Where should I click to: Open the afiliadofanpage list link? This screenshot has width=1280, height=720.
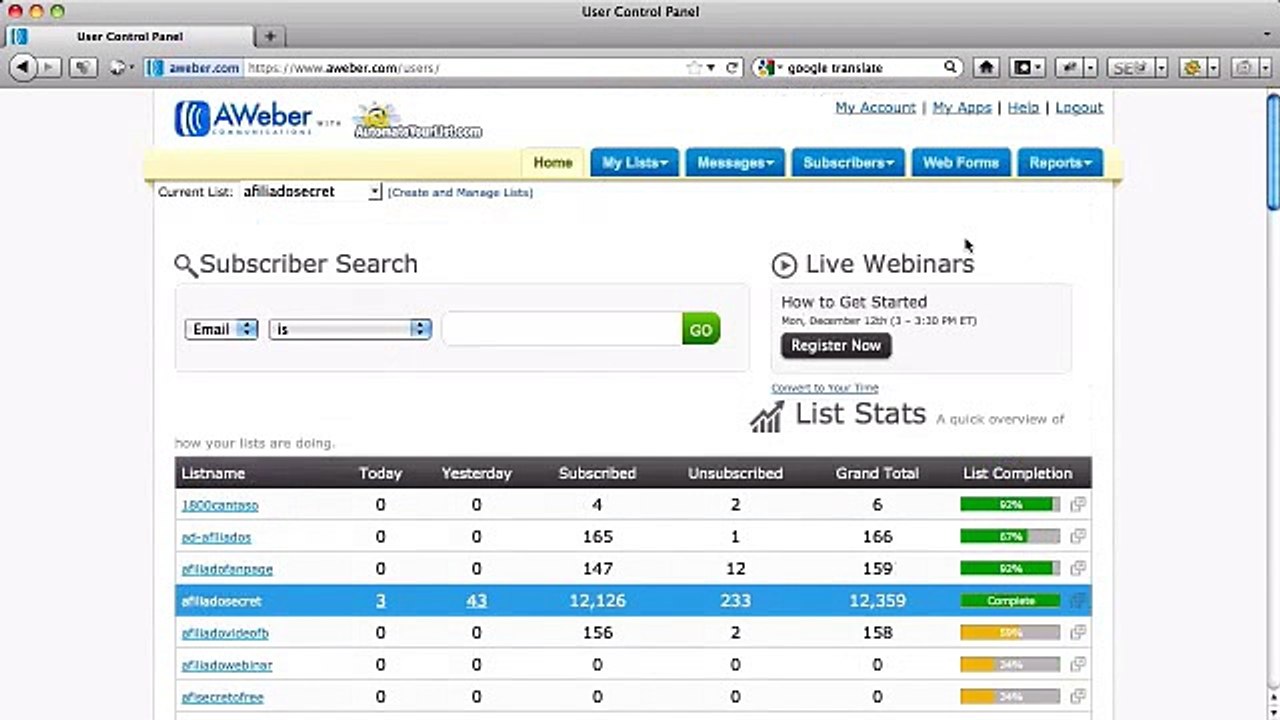point(227,569)
